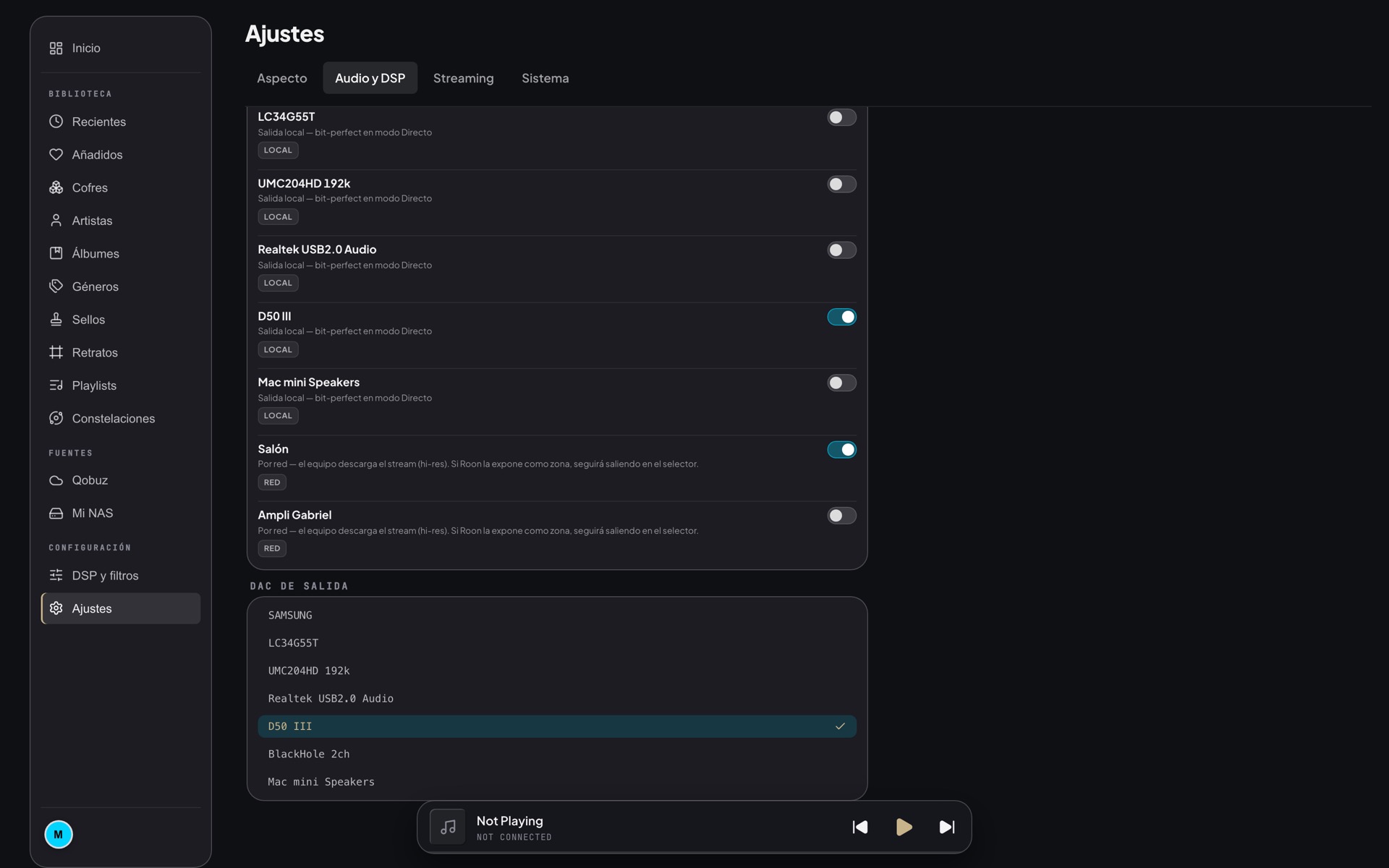Click the DSP y filtros sliders icon
This screenshot has width=1389, height=868.
(56, 575)
